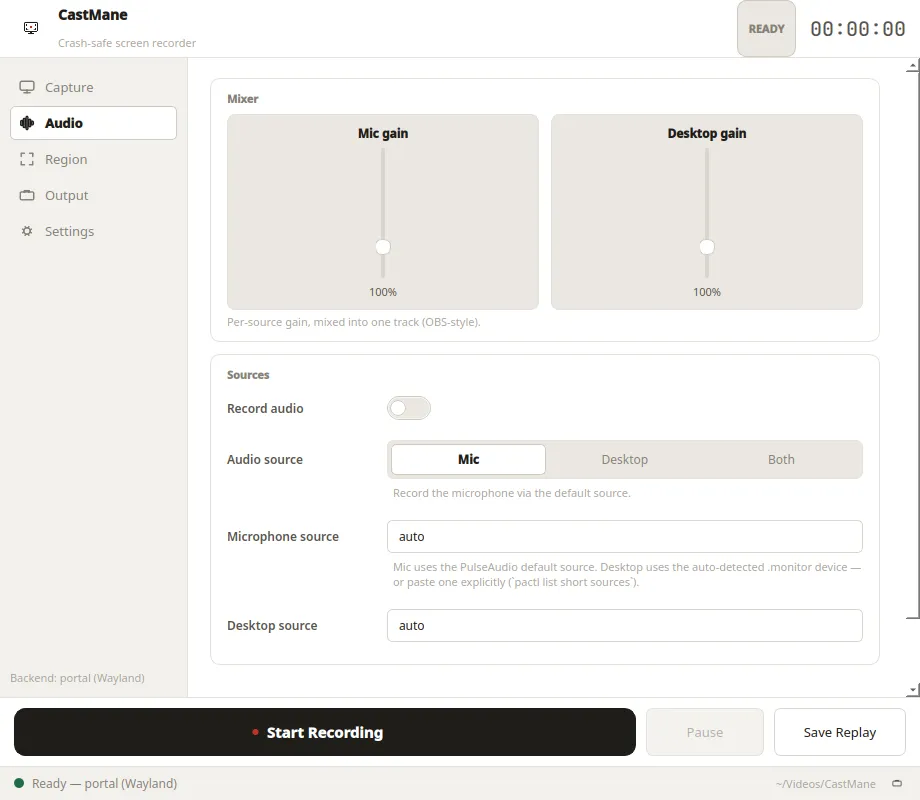Click the Desktop gain 100% value
The height and width of the screenshot is (800, 920).
tap(707, 292)
